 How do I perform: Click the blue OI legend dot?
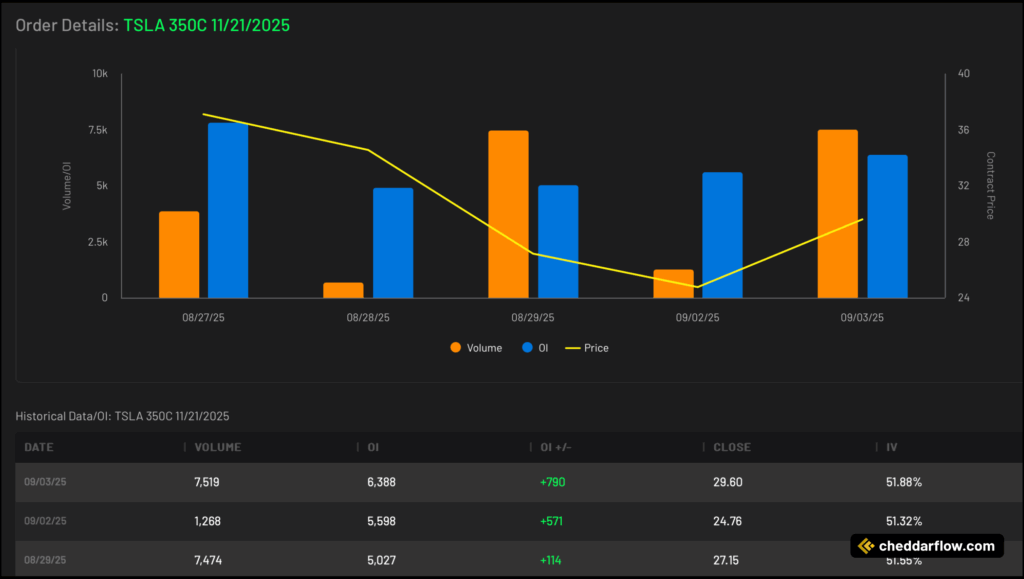click(x=528, y=347)
